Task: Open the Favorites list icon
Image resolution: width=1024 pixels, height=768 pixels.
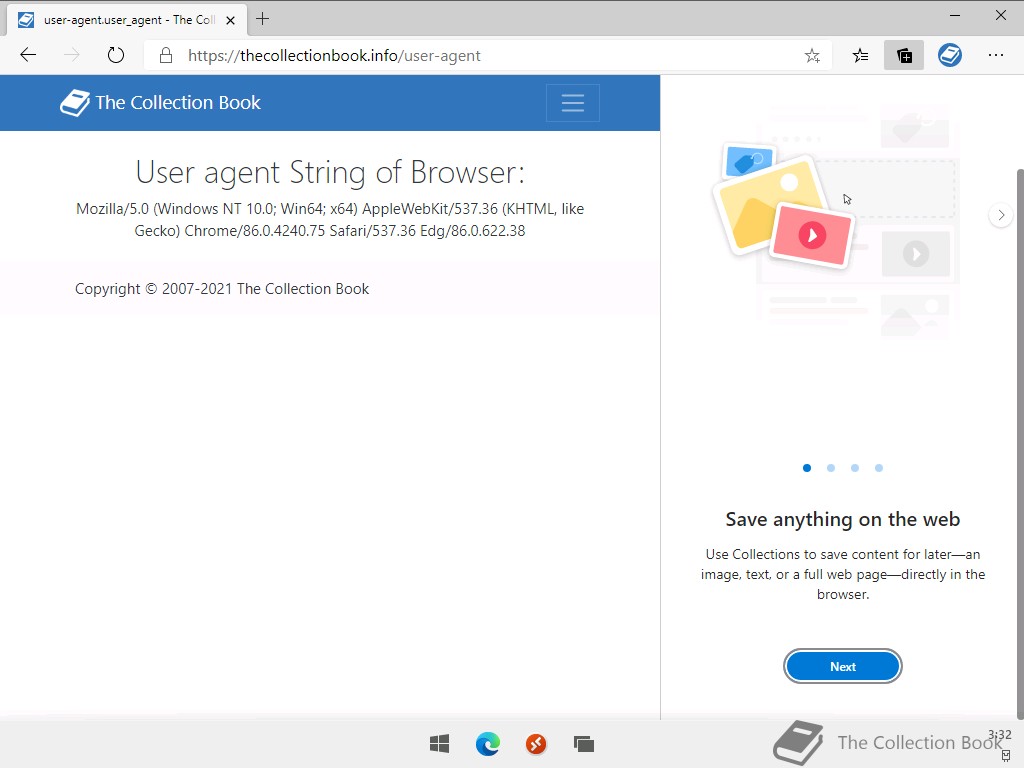Action: 860,56
